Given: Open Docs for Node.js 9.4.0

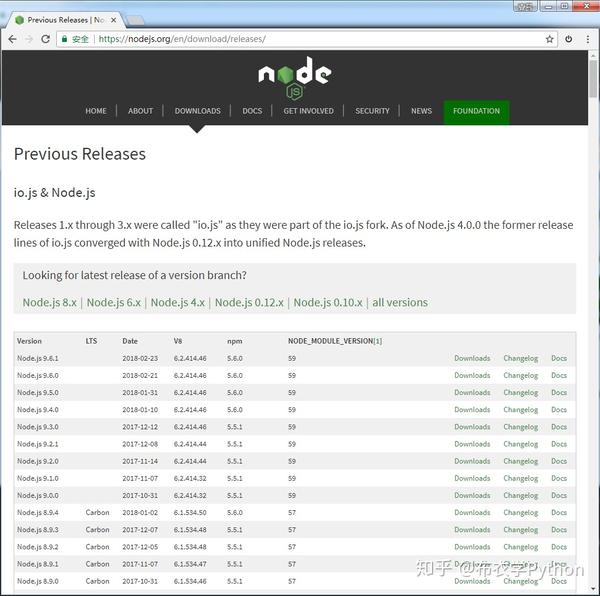Looking at the screenshot, I should tap(559, 410).
